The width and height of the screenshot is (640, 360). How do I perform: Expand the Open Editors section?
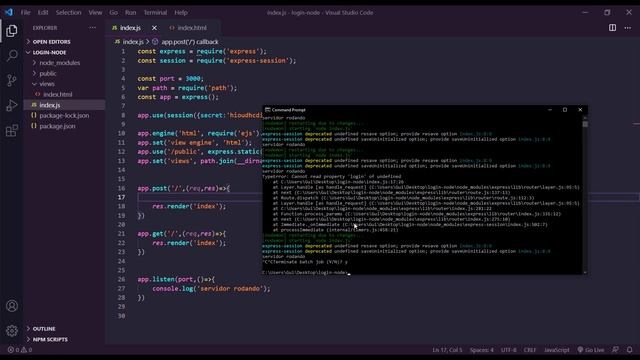[x=51, y=42]
